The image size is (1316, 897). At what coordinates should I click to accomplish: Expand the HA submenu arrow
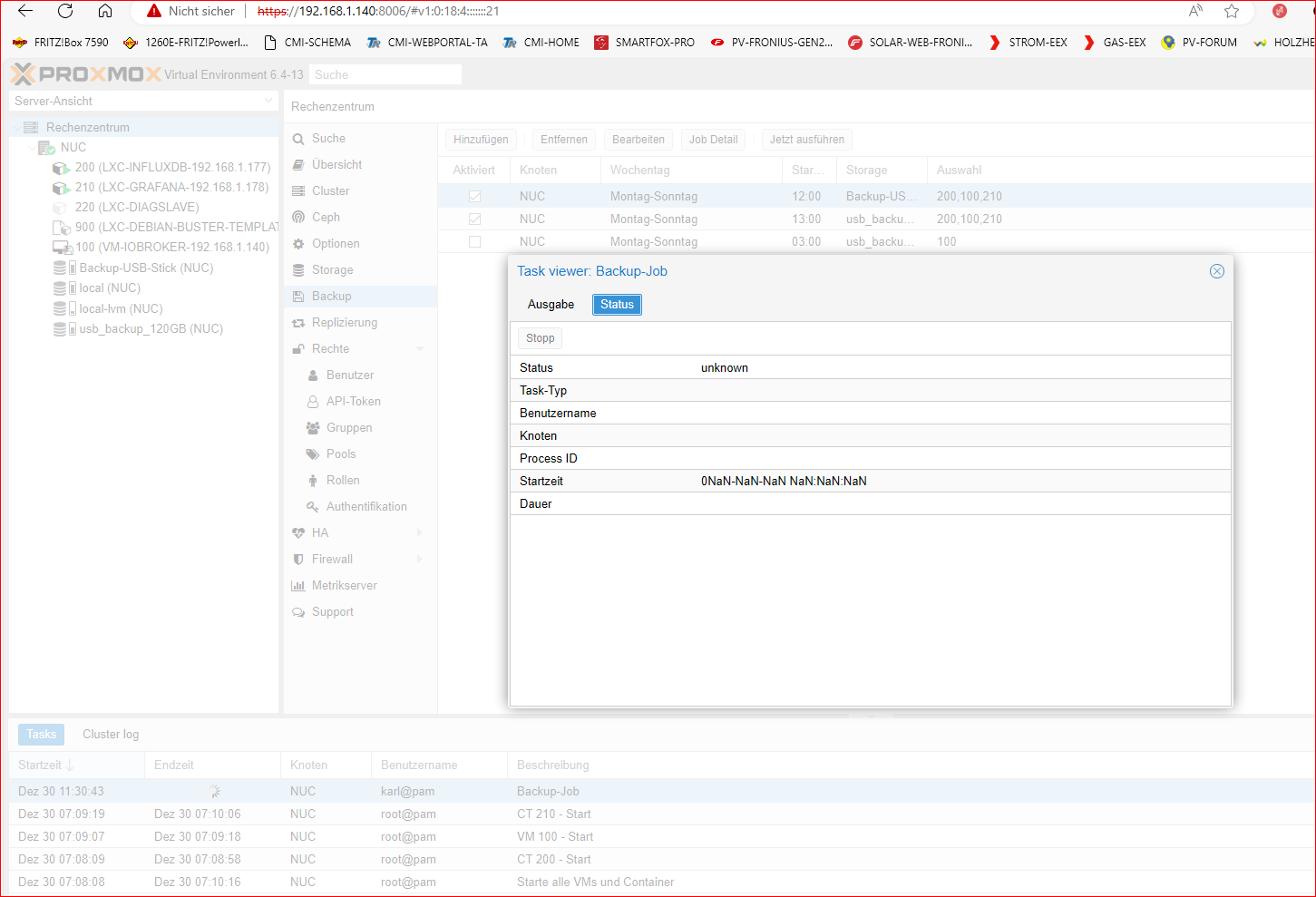point(420,532)
